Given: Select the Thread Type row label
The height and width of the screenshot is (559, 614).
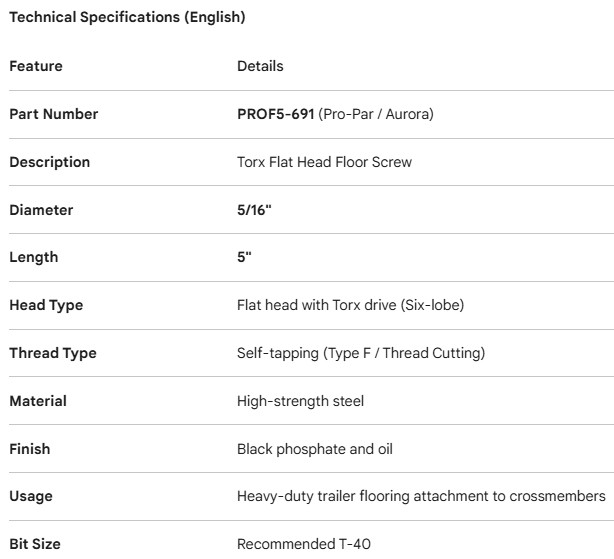Looking at the screenshot, I should click(x=53, y=353).
